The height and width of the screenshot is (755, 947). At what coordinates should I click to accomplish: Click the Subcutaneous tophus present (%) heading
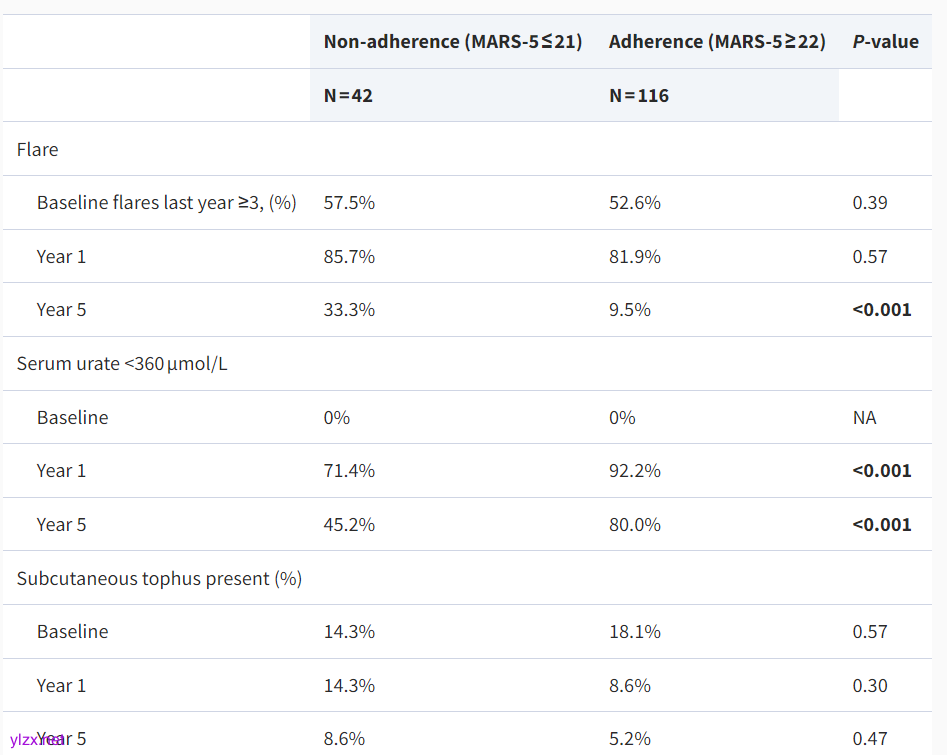159,579
